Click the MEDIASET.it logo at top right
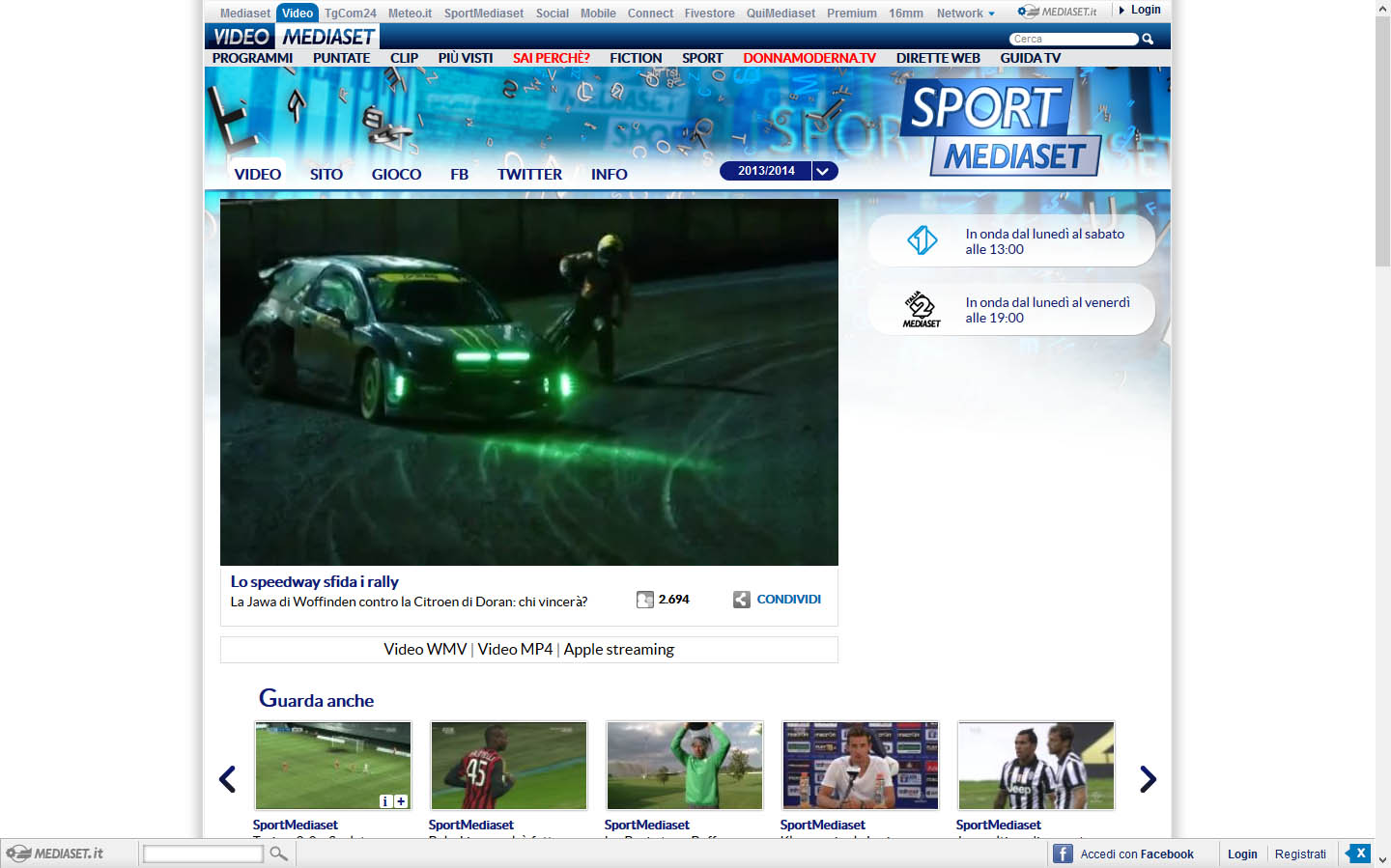This screenshot has height=868, width=1391. (x=1057, y=12)
